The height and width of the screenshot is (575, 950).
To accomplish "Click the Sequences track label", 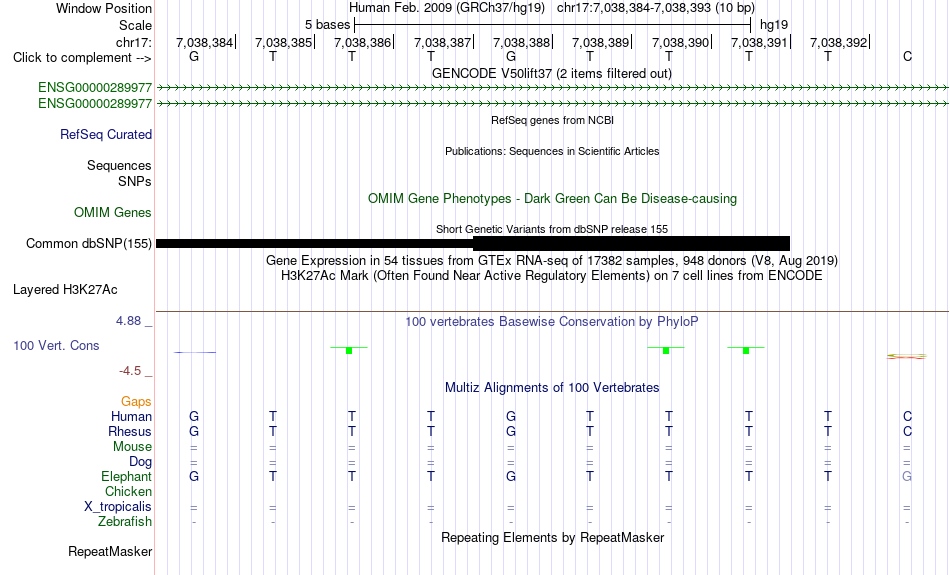I will click(119, 165).
